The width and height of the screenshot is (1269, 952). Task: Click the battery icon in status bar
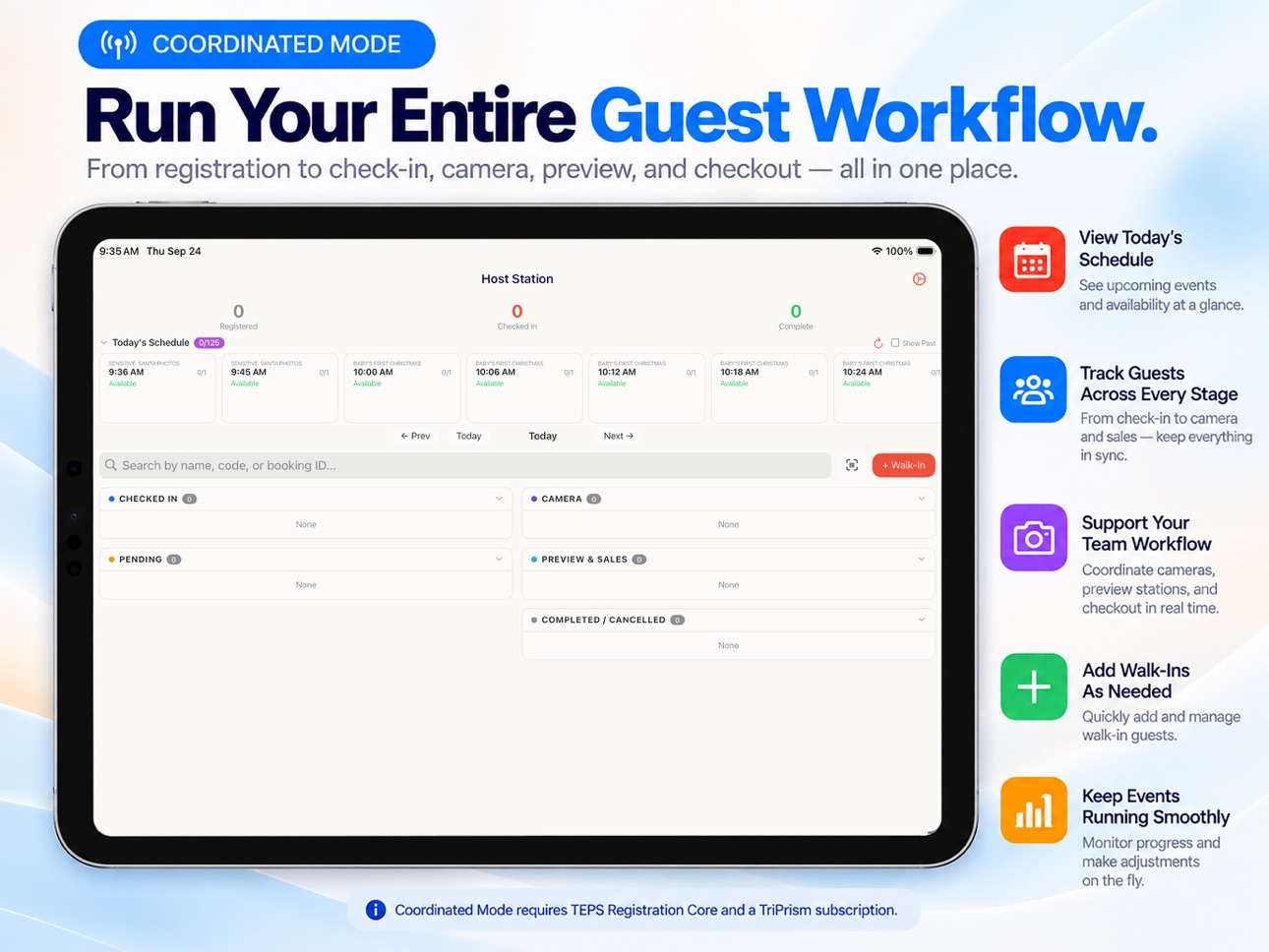(925, 251)
